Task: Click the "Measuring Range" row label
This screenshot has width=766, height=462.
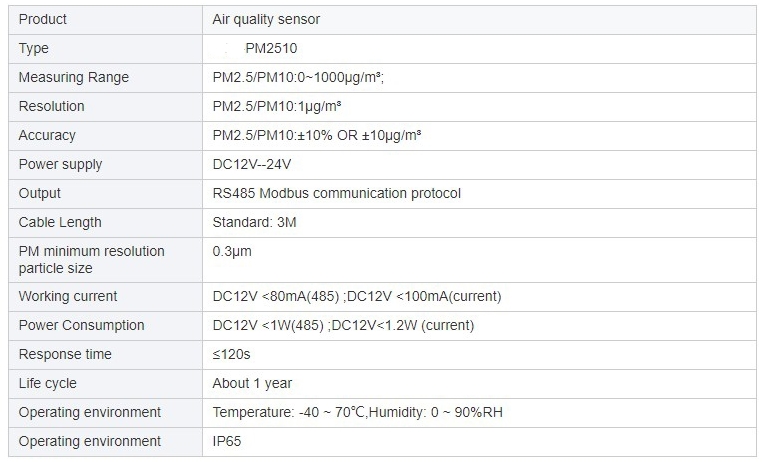Action: point(74,77)
